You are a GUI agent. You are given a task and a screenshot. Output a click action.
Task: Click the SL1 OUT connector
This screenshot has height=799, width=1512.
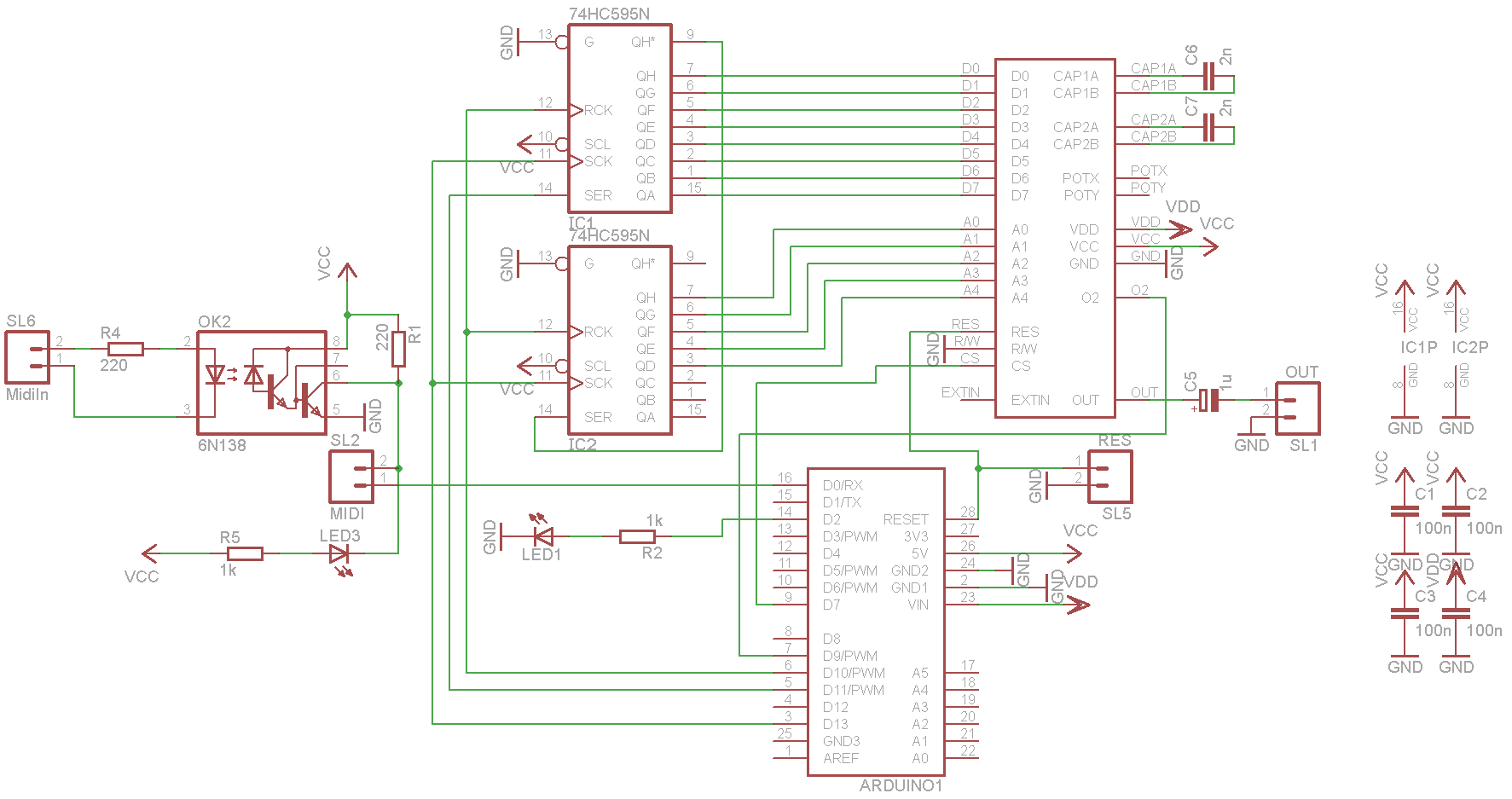click(x=1298, y=408)
